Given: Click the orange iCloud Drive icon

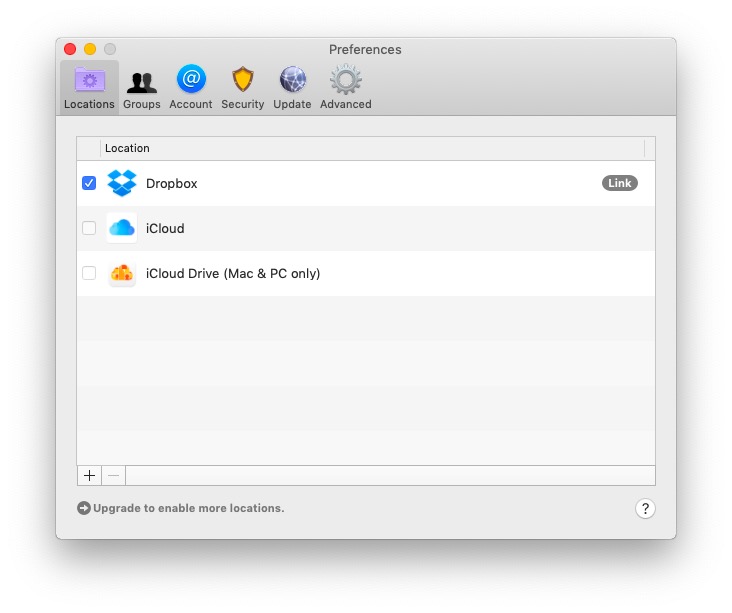Looking at the screenshot, I should 122,273.
